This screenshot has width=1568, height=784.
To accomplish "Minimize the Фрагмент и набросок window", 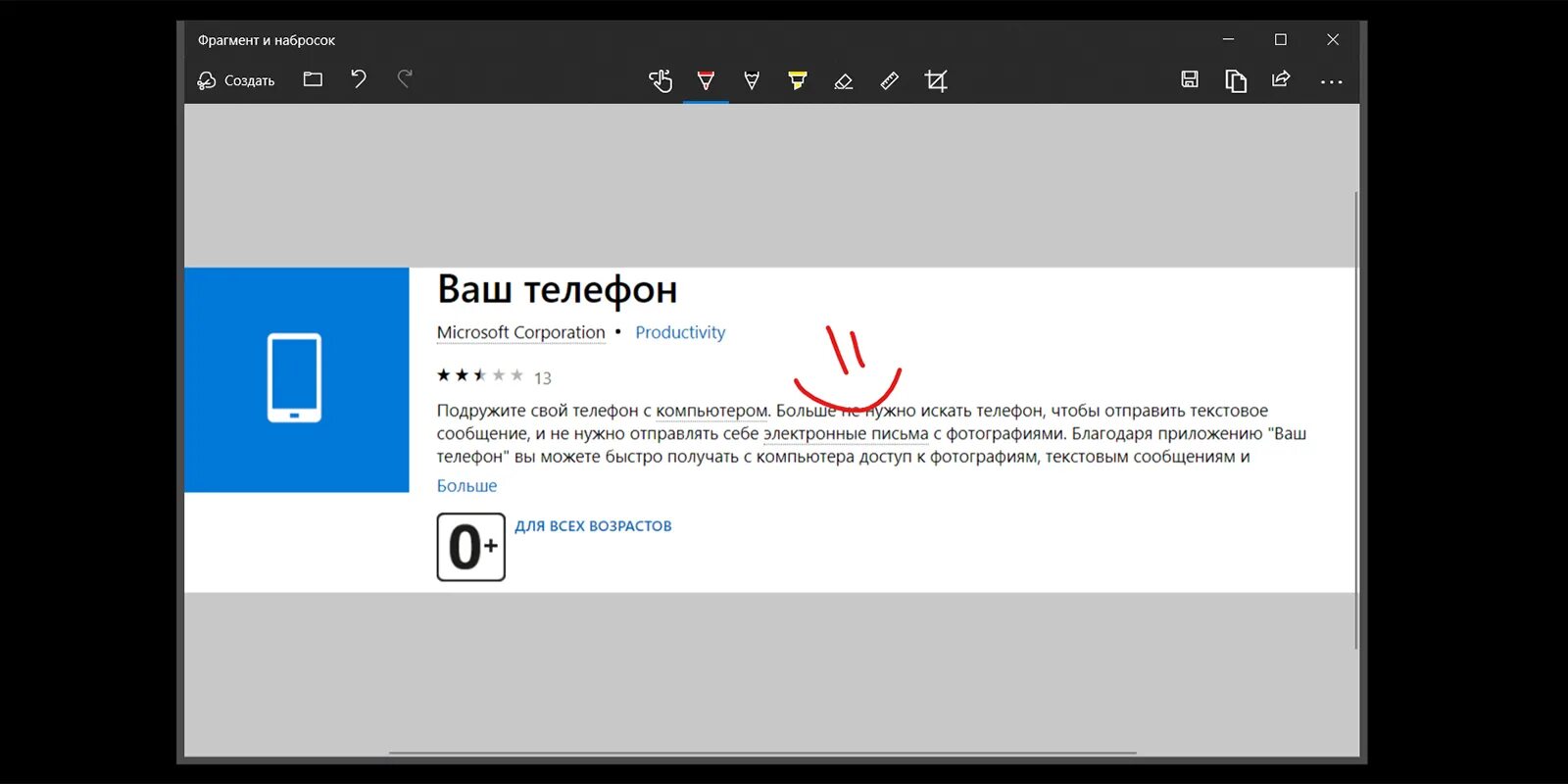I will click(x=1228, y=39).
